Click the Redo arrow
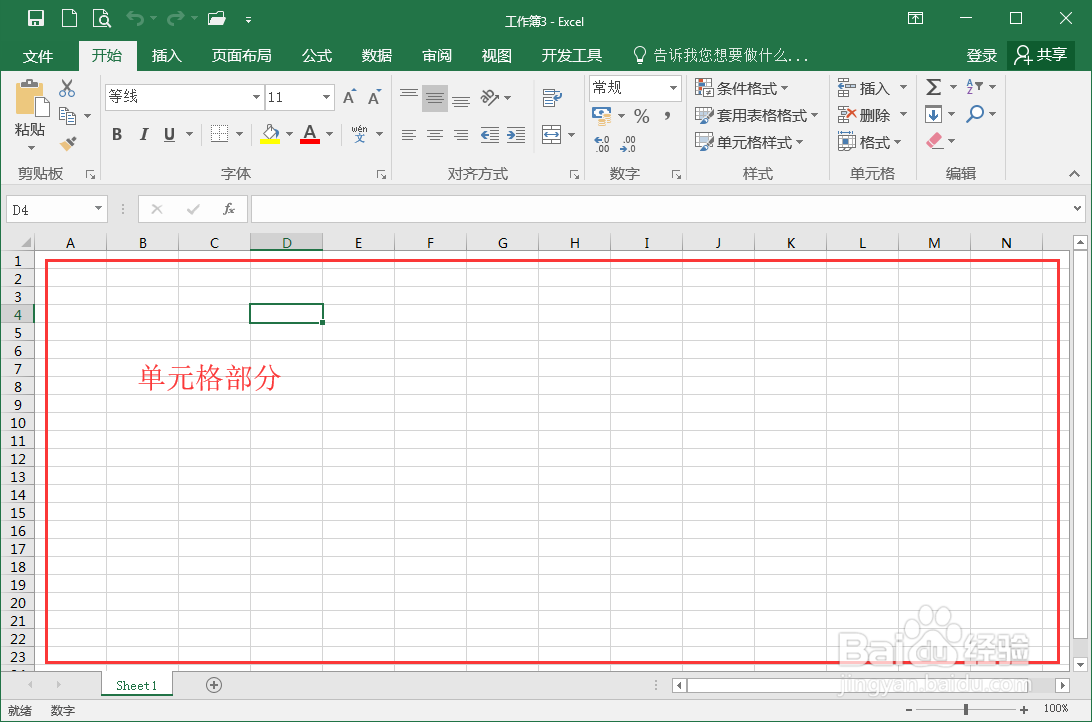This screenshot has height=722, width=1092. [x=176, y=19]
